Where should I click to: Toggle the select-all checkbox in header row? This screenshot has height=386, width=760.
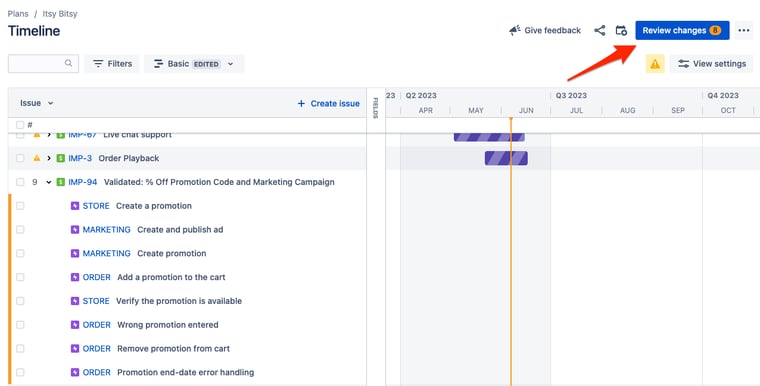pyautogui.click(x=20, y=125)
